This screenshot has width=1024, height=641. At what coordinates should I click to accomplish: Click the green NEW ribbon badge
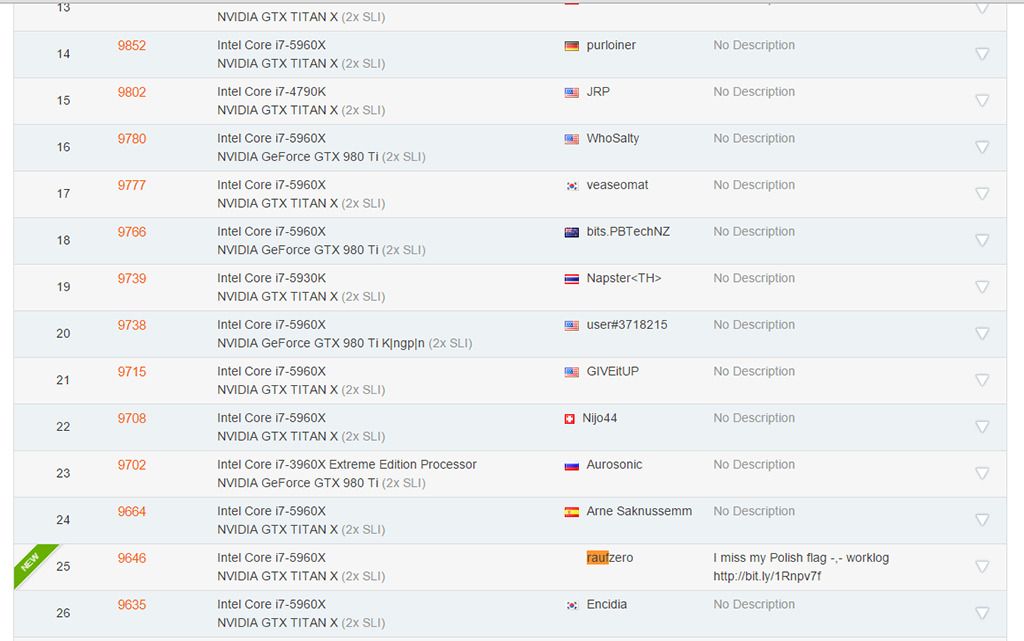point(30,566)
